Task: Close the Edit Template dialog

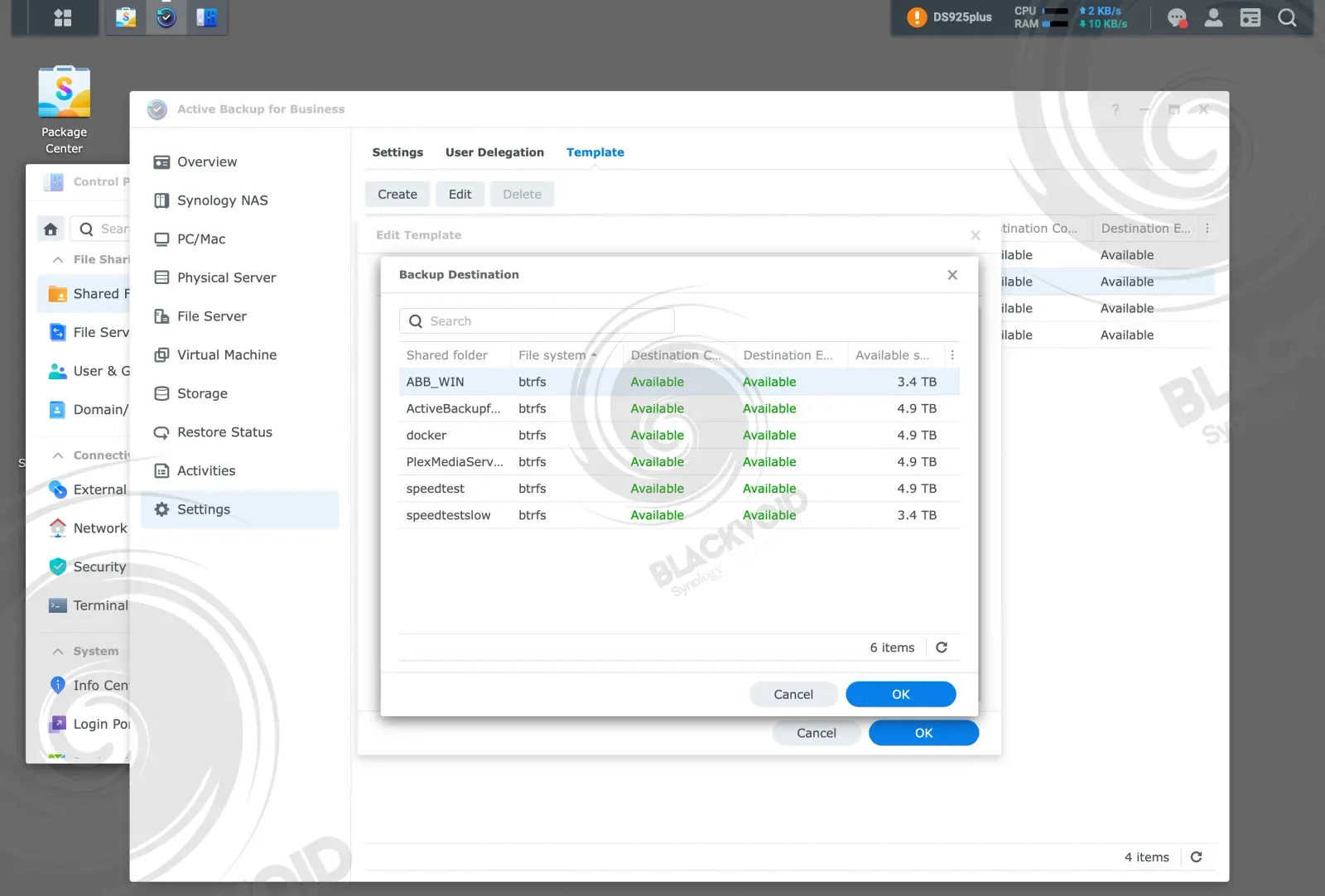Action: click(x=976, y=236)
